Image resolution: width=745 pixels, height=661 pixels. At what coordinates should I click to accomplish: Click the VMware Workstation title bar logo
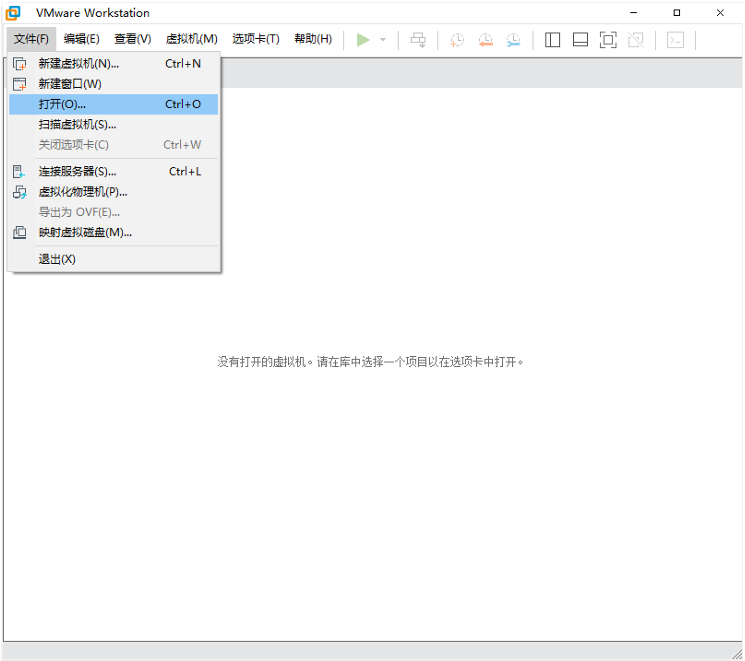coord(13,13)
